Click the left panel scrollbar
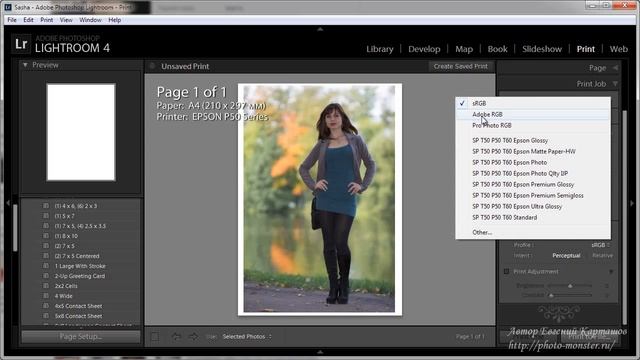This screenshot has width=640, height=360. 15,228
